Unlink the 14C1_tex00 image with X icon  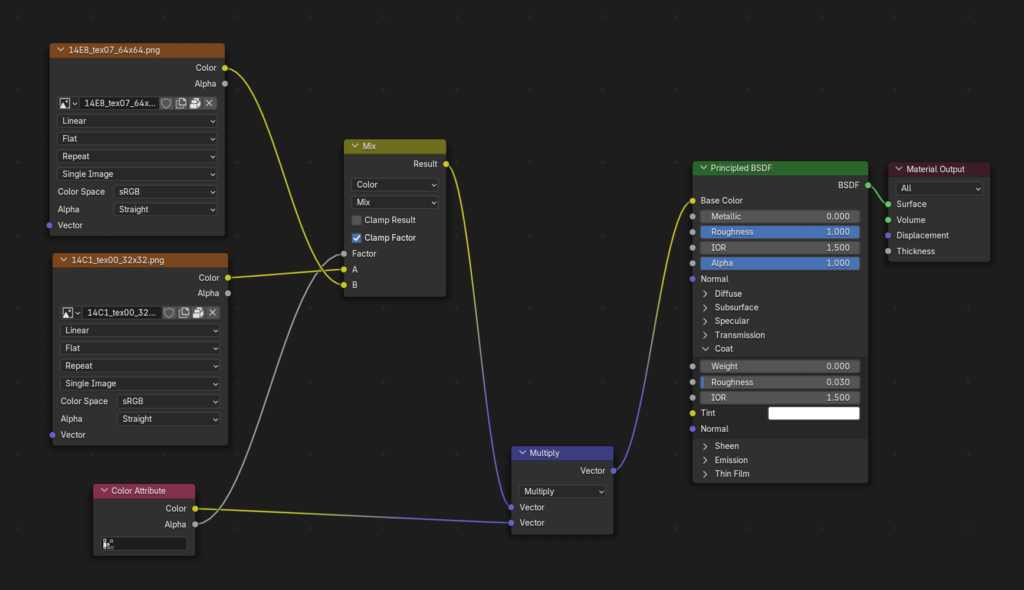click(x=212, y=313)
